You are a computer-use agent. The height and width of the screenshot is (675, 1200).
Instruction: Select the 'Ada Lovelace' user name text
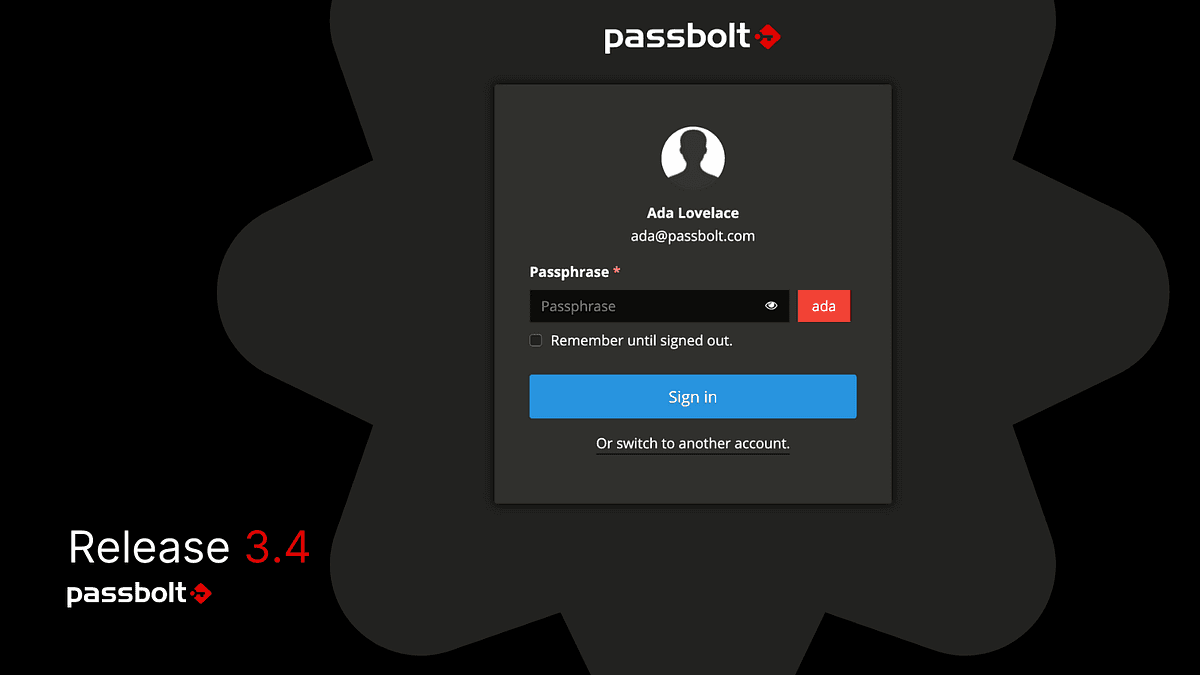693,213
